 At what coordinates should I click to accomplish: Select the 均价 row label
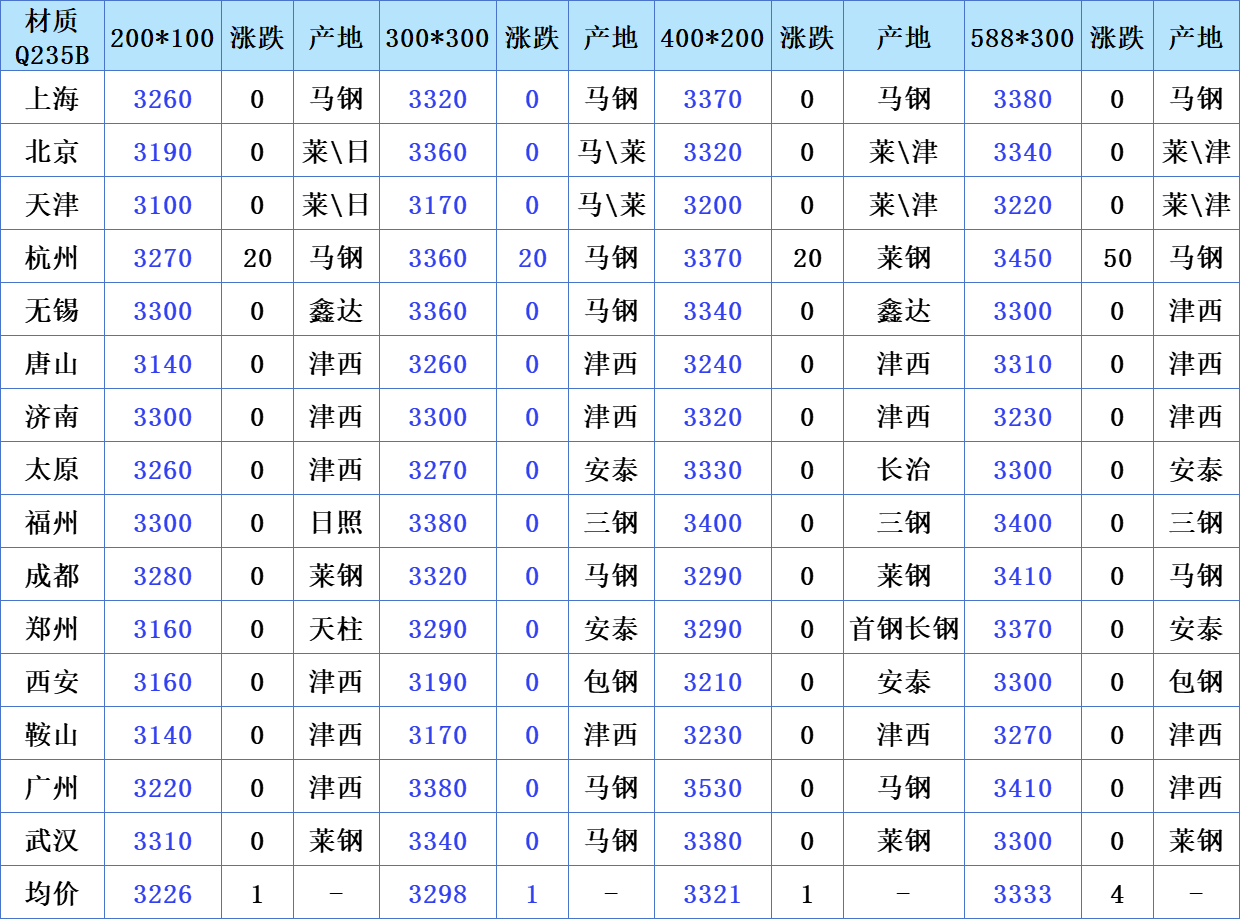point(52,894)
